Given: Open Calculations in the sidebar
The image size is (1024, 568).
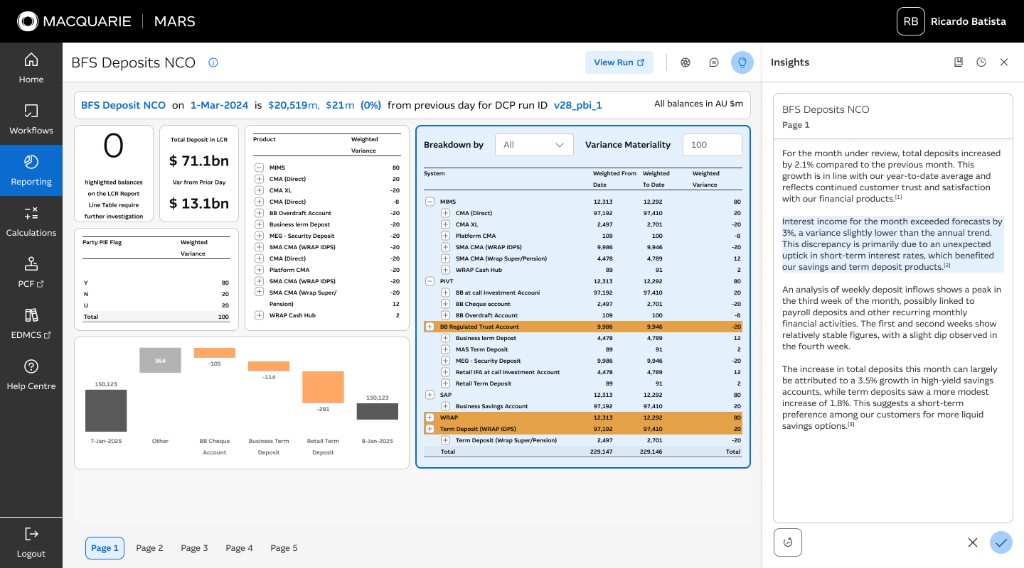Looking at the screenshot, I should pos(31,222).
